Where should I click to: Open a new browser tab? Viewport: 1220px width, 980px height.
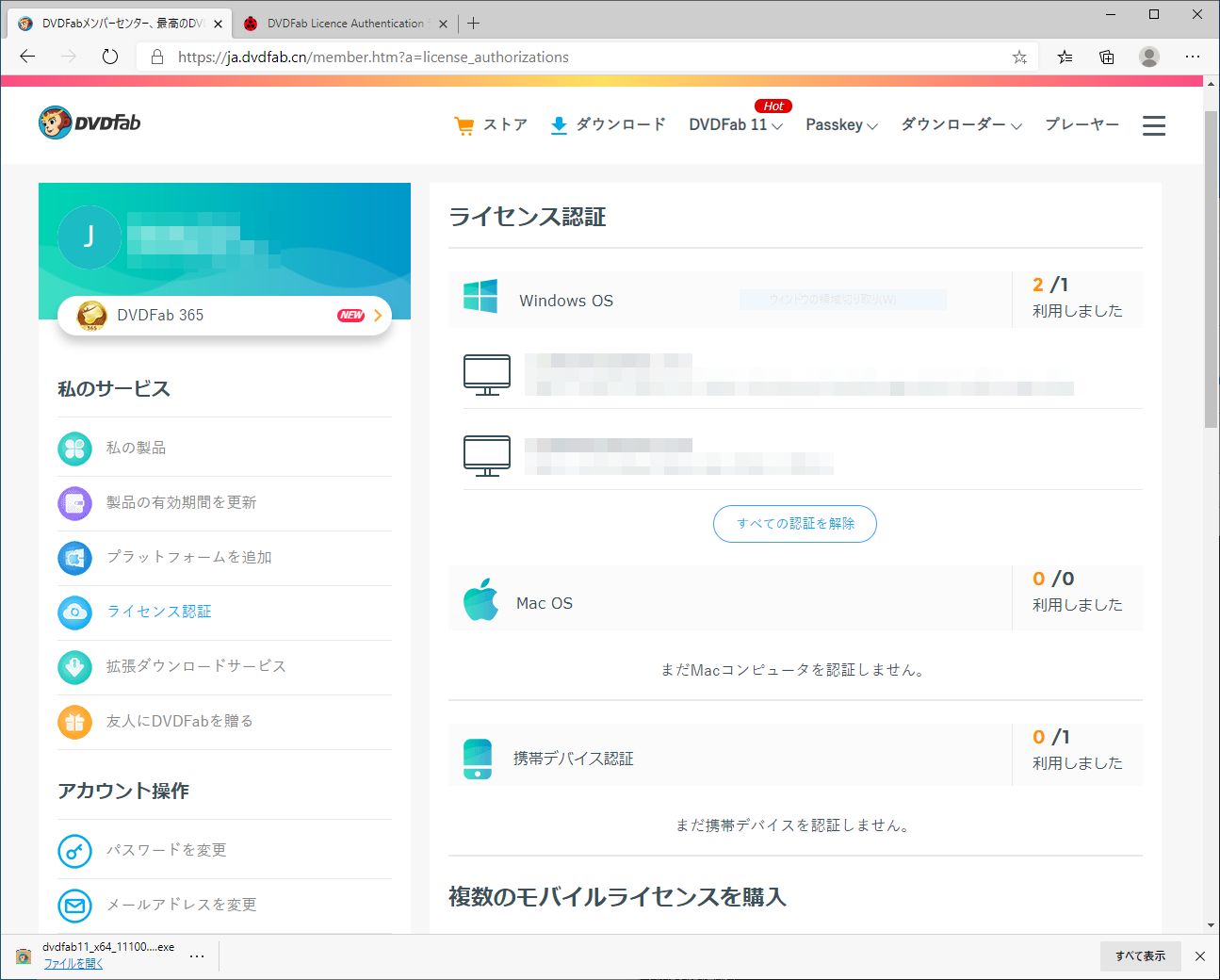(x=473, y=24)
